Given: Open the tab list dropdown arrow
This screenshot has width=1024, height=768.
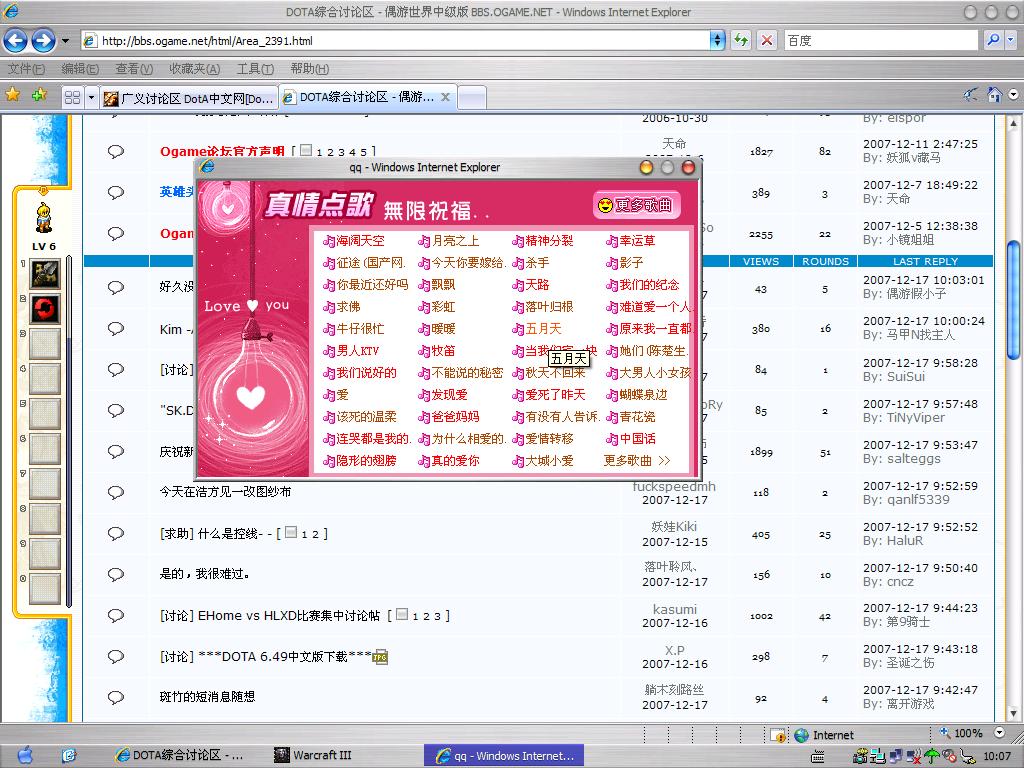Looking at the screenshot, I should (x=91, y=97).
